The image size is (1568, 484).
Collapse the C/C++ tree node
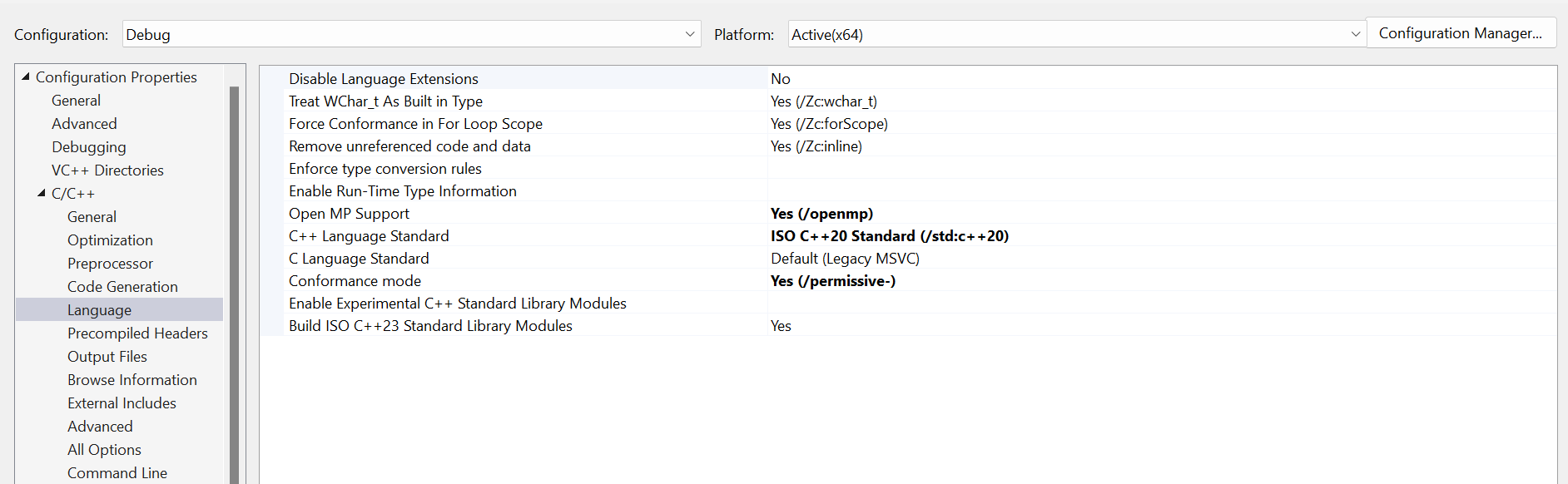(x=42, y=193)
